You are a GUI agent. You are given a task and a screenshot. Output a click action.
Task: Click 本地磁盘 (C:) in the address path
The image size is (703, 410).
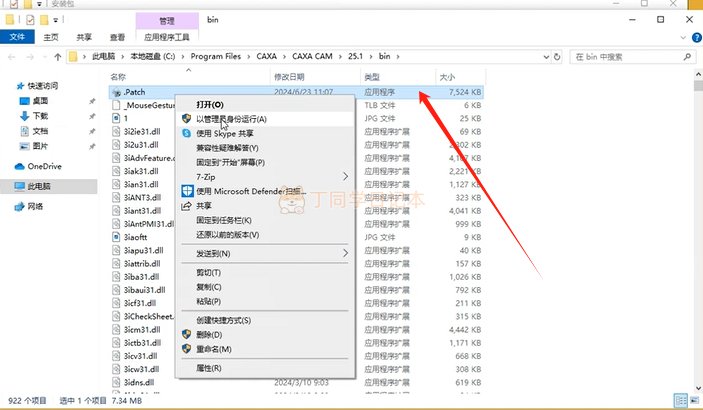click(152, 57)
